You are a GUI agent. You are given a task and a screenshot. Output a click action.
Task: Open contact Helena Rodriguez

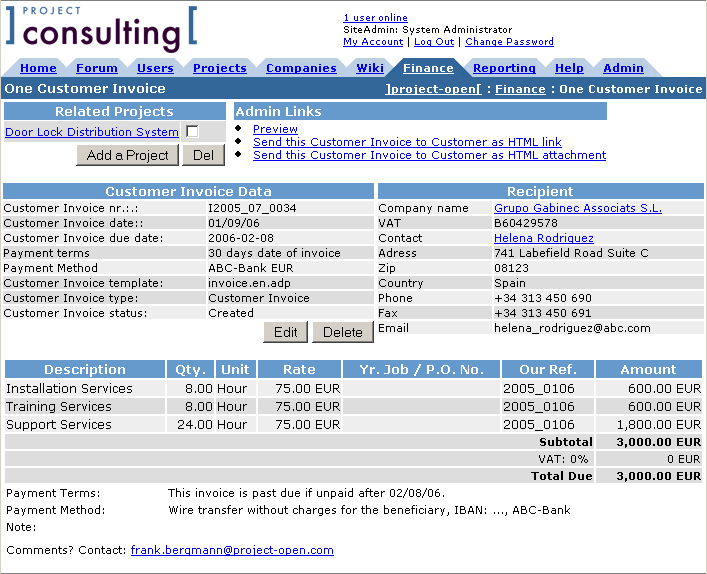[543, 238]
